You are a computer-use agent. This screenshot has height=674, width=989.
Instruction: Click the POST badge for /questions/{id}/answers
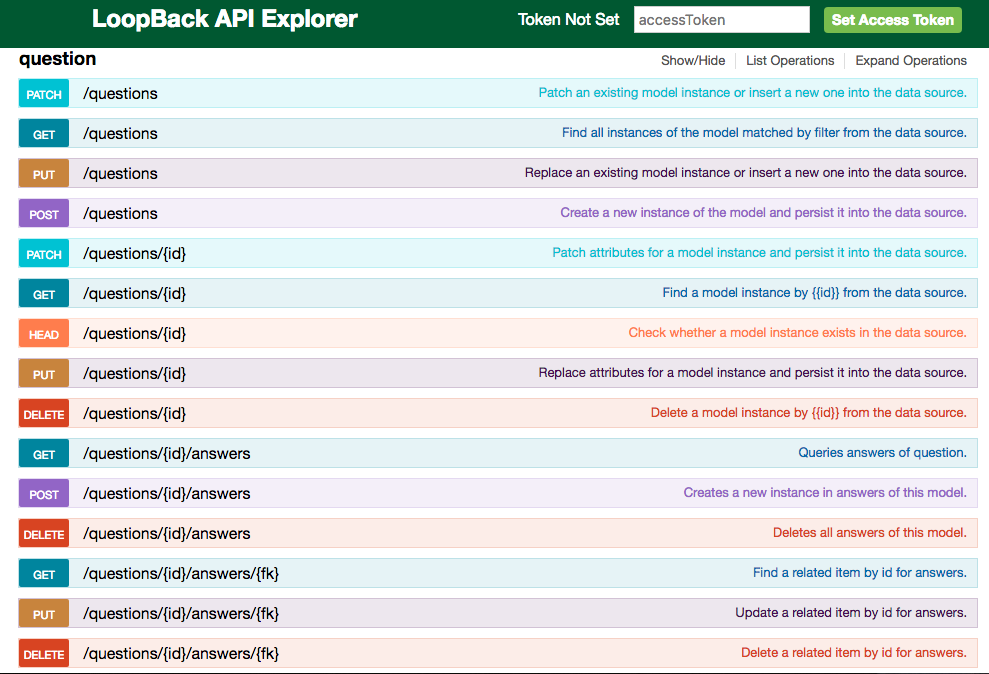[44, 494]
